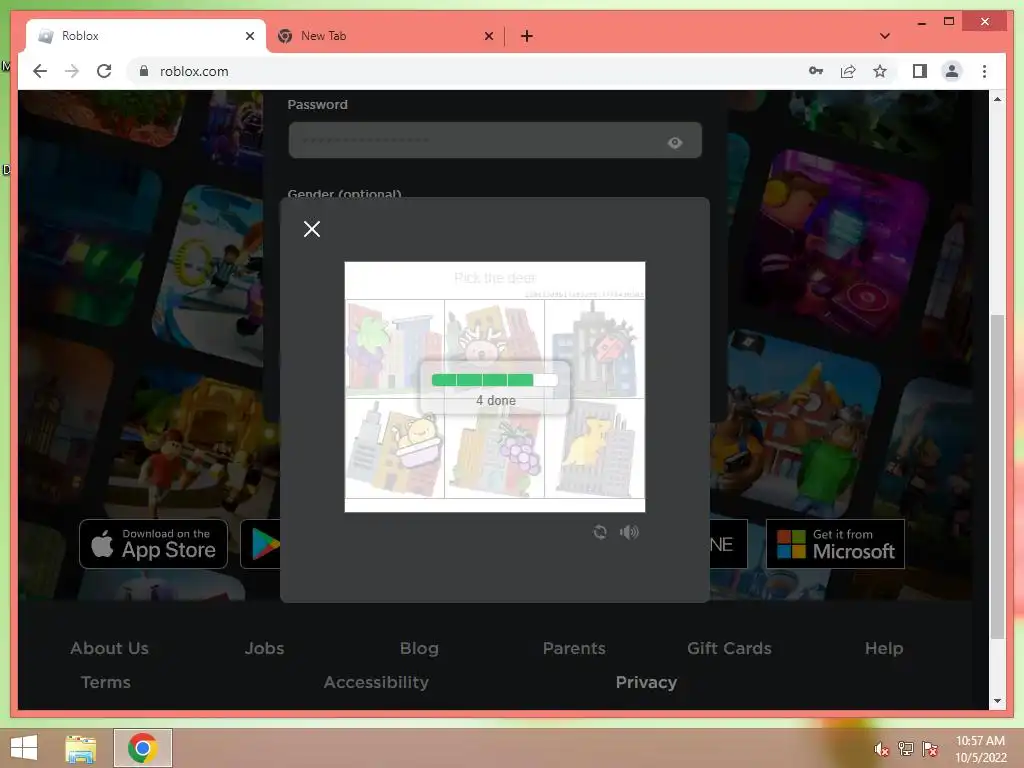Open the Chrome three-dot menu
Viewport: 1024px width, 768px height.
pyautogui.click(x=984, y=71)
